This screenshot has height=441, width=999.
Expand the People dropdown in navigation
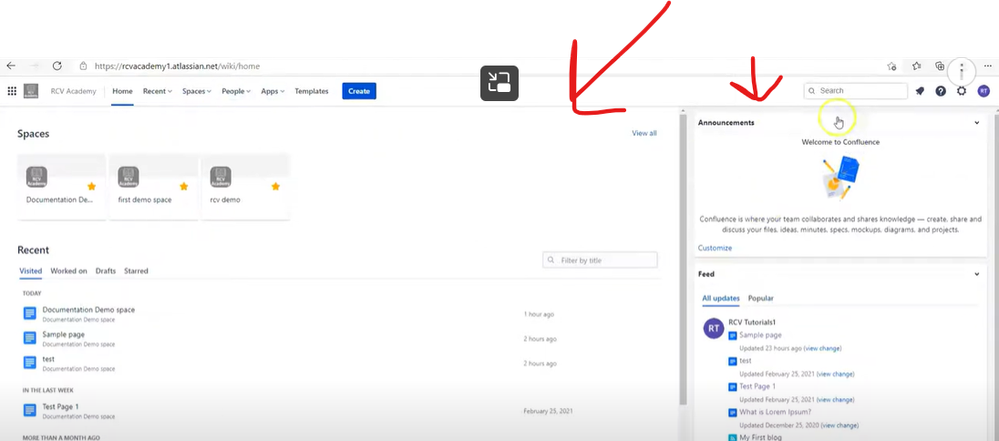[x=236, y=91]
